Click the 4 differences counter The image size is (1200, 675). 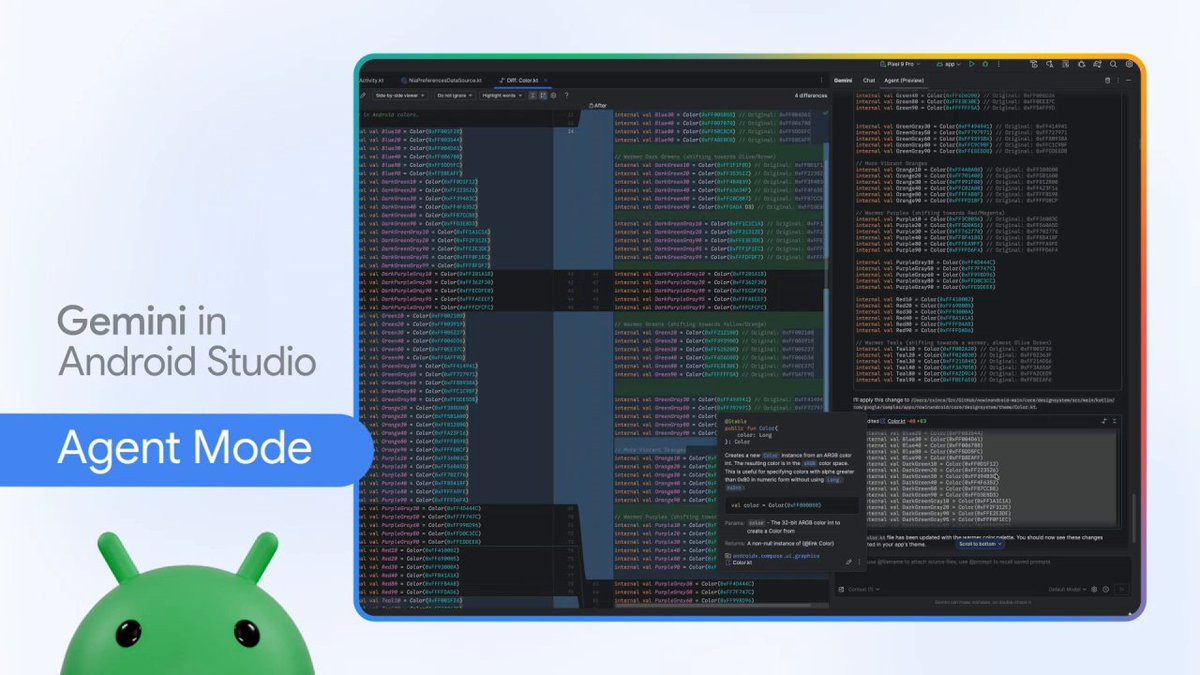click(811, 95)
